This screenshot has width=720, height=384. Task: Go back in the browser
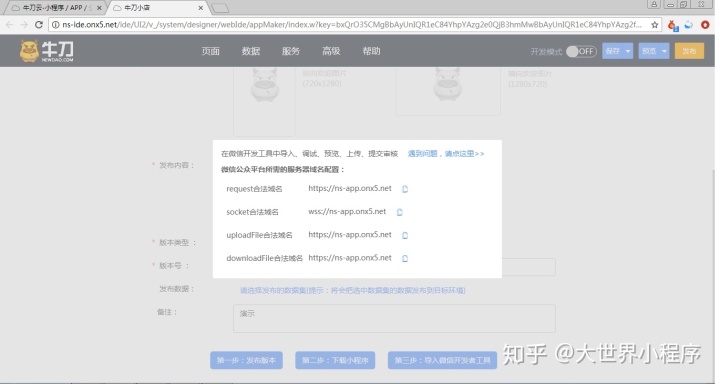pos(10,25)
